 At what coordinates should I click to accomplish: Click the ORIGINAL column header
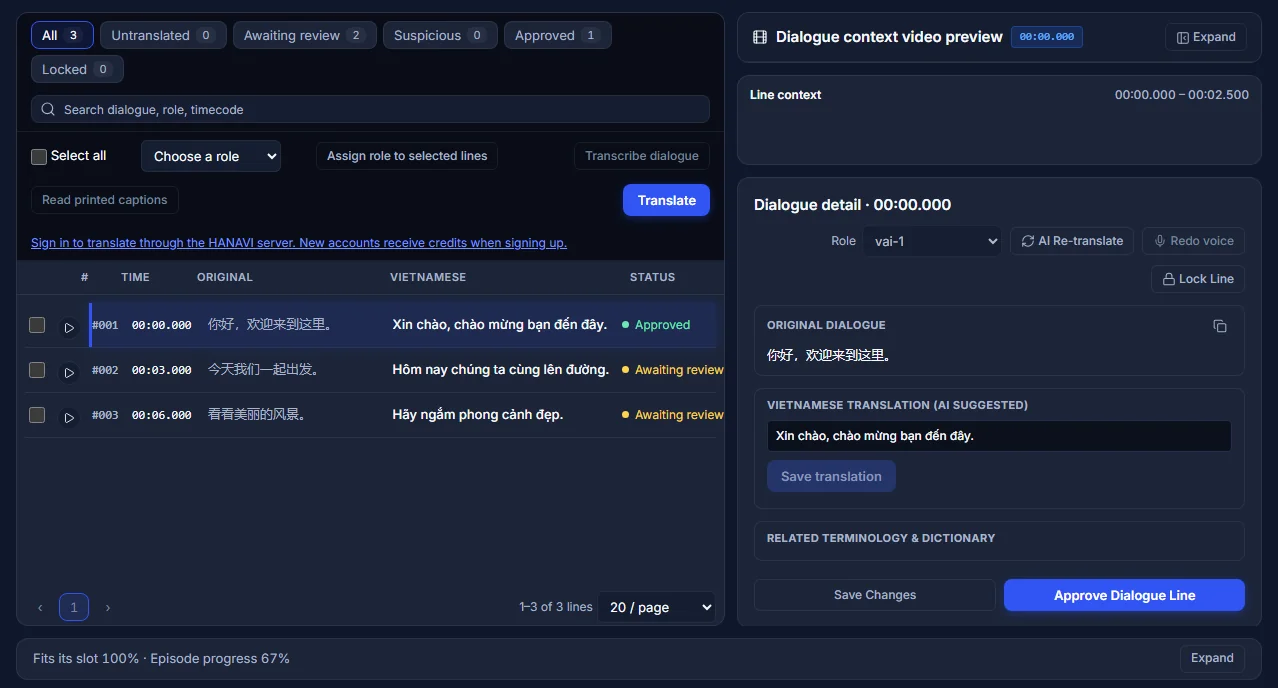[x=225, y=277]
